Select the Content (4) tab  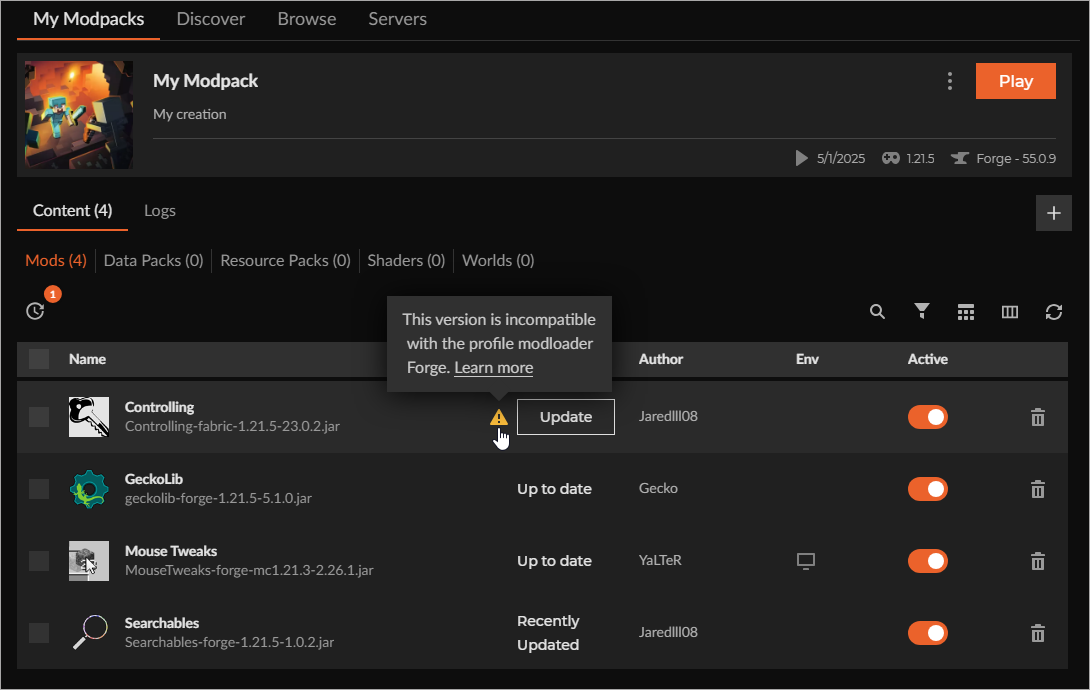click(72, 211)
